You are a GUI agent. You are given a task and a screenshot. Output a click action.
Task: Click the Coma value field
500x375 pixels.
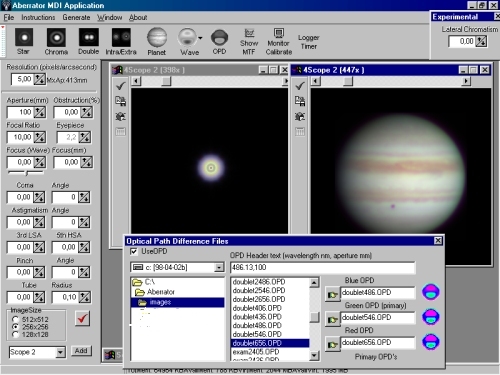[x=20, y=197]
